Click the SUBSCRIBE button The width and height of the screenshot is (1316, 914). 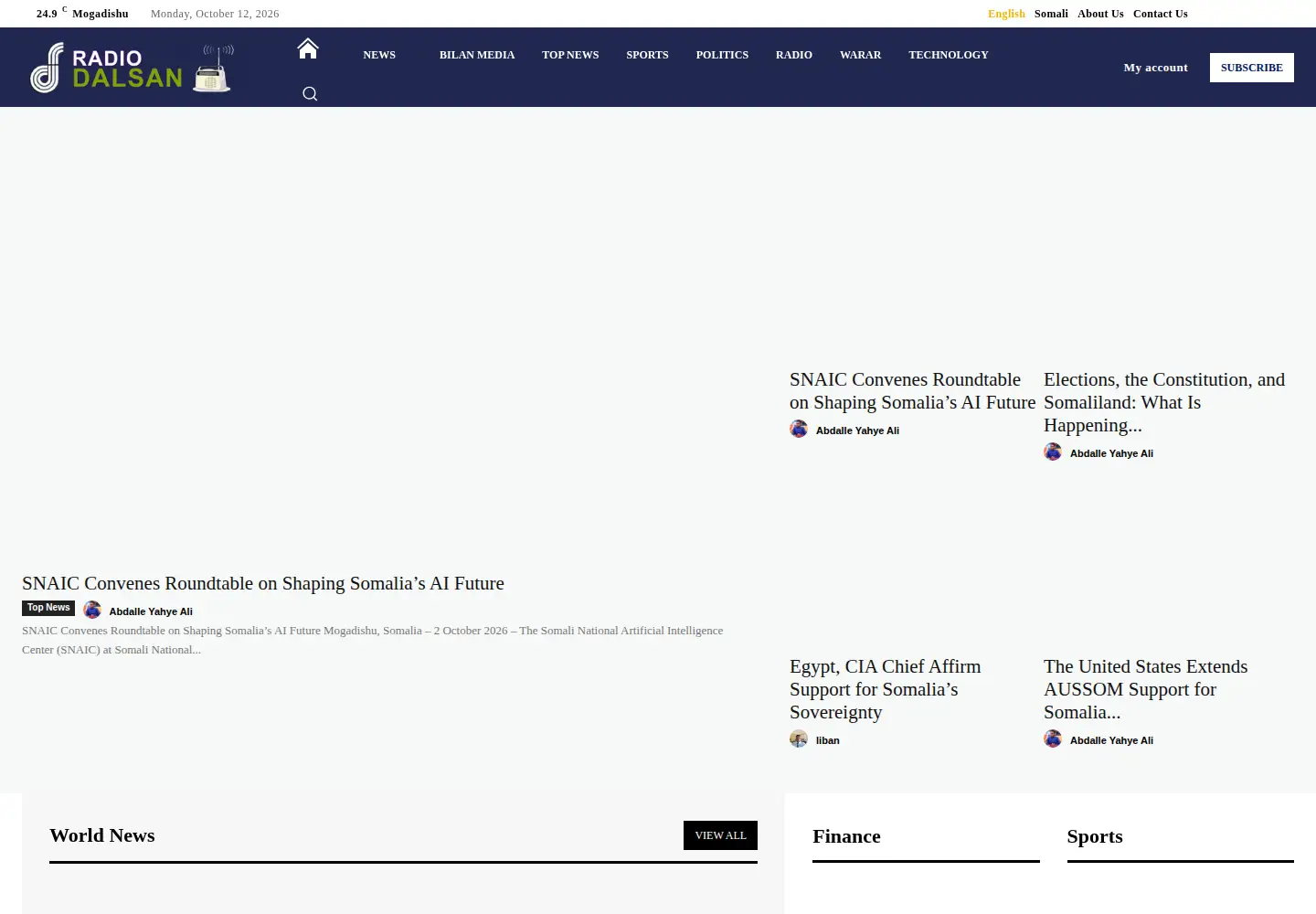pyautogui.click(x=1252, y=68)
